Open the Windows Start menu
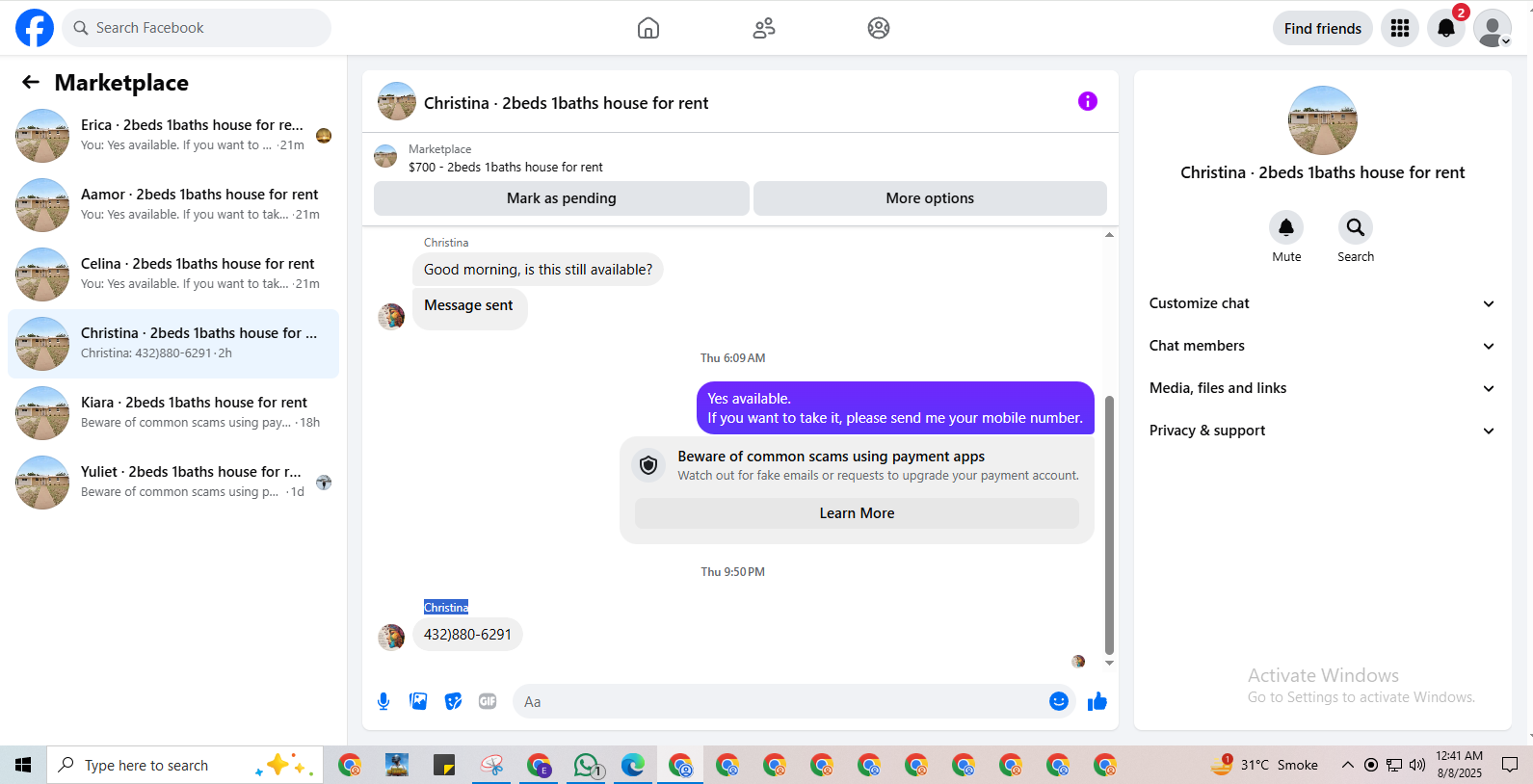Image resolution: width=1533 pixels, height=784 pixels. click(23, 766)
